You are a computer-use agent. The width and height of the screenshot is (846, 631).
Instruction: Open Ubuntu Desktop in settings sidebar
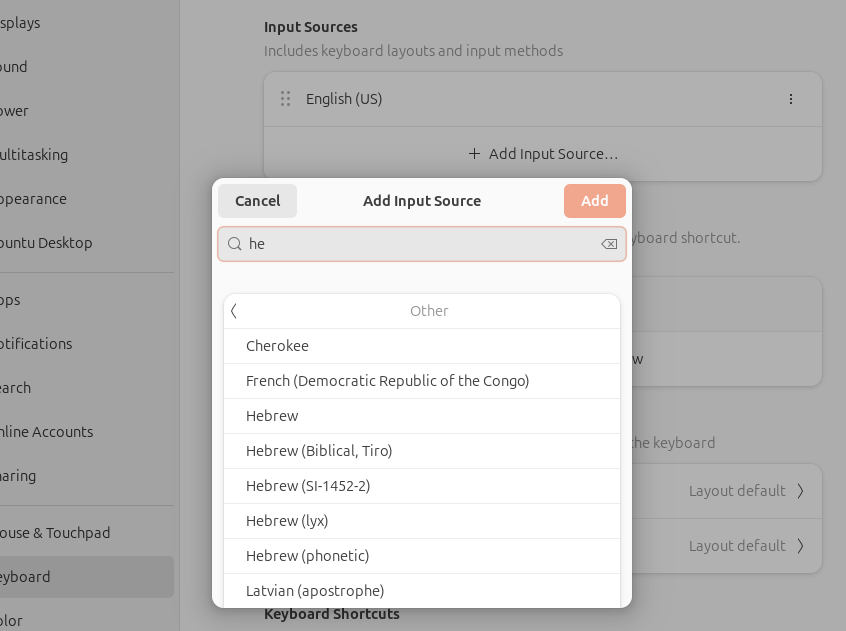point(87,243)
